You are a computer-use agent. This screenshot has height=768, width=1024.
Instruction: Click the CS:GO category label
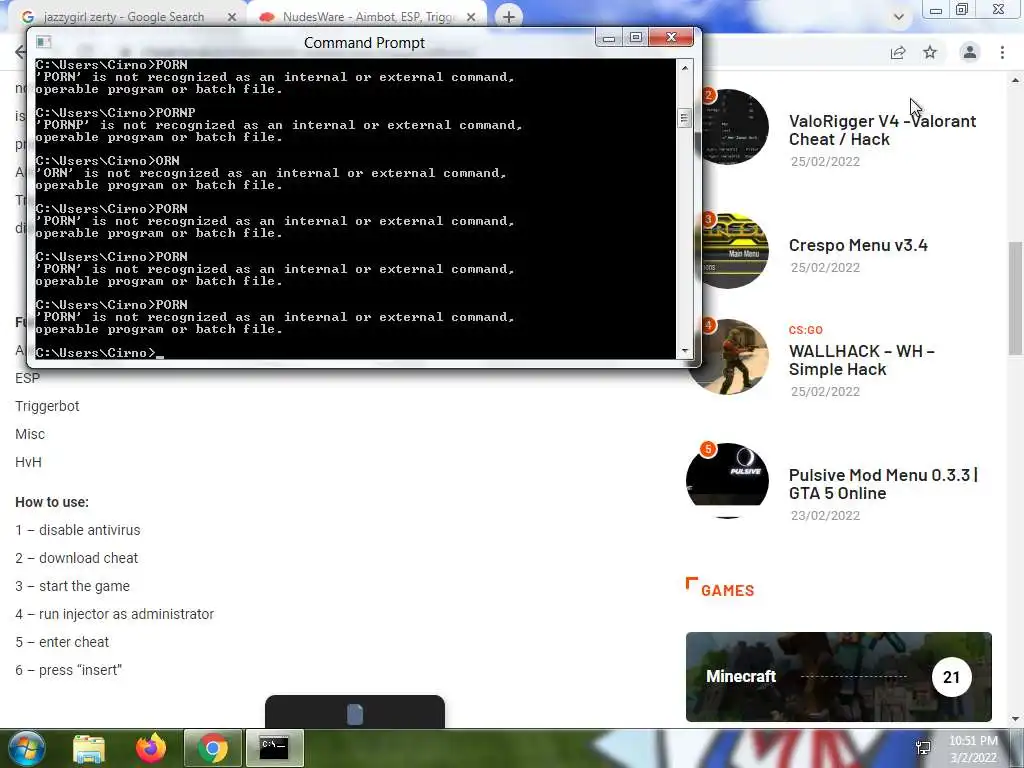coord(805,330)
